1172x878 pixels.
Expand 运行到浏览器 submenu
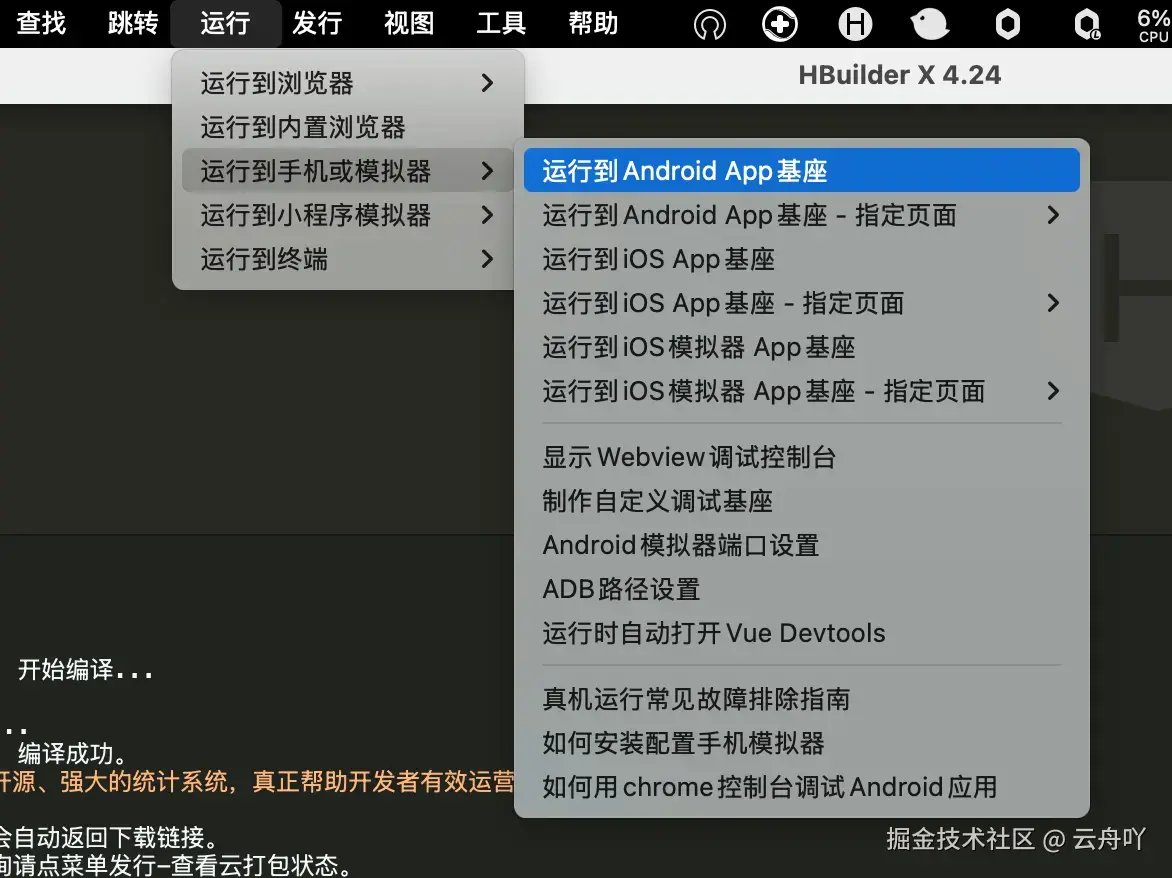(348, 83)
